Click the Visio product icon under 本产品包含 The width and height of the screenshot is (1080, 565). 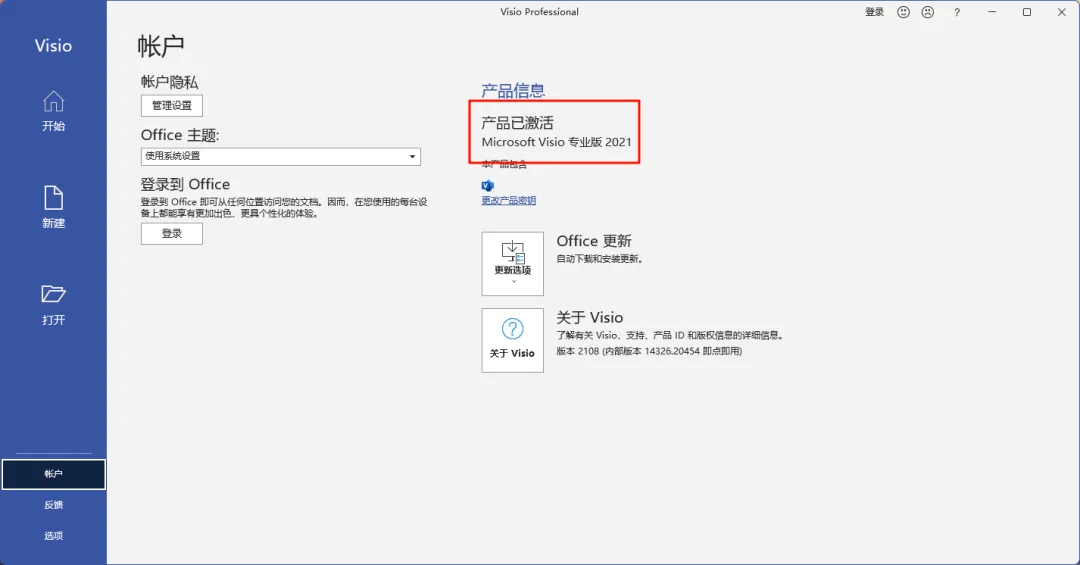(x=488, y=185)
